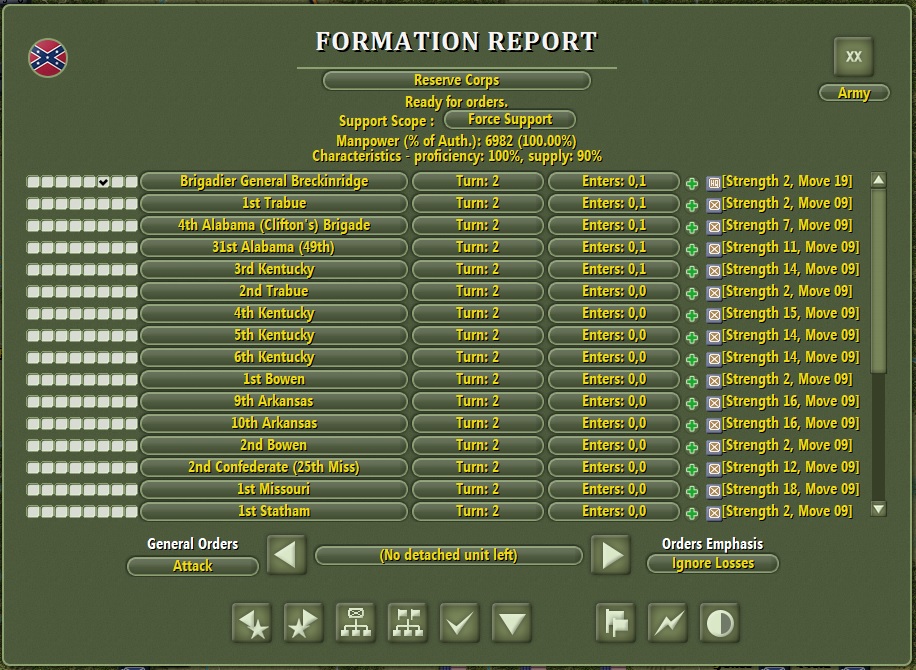Click green plus beside 1st Statham

[x=692, y=513]
